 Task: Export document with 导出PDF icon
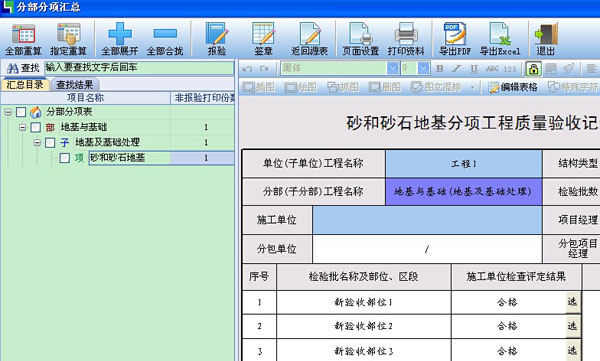point(455,39)
